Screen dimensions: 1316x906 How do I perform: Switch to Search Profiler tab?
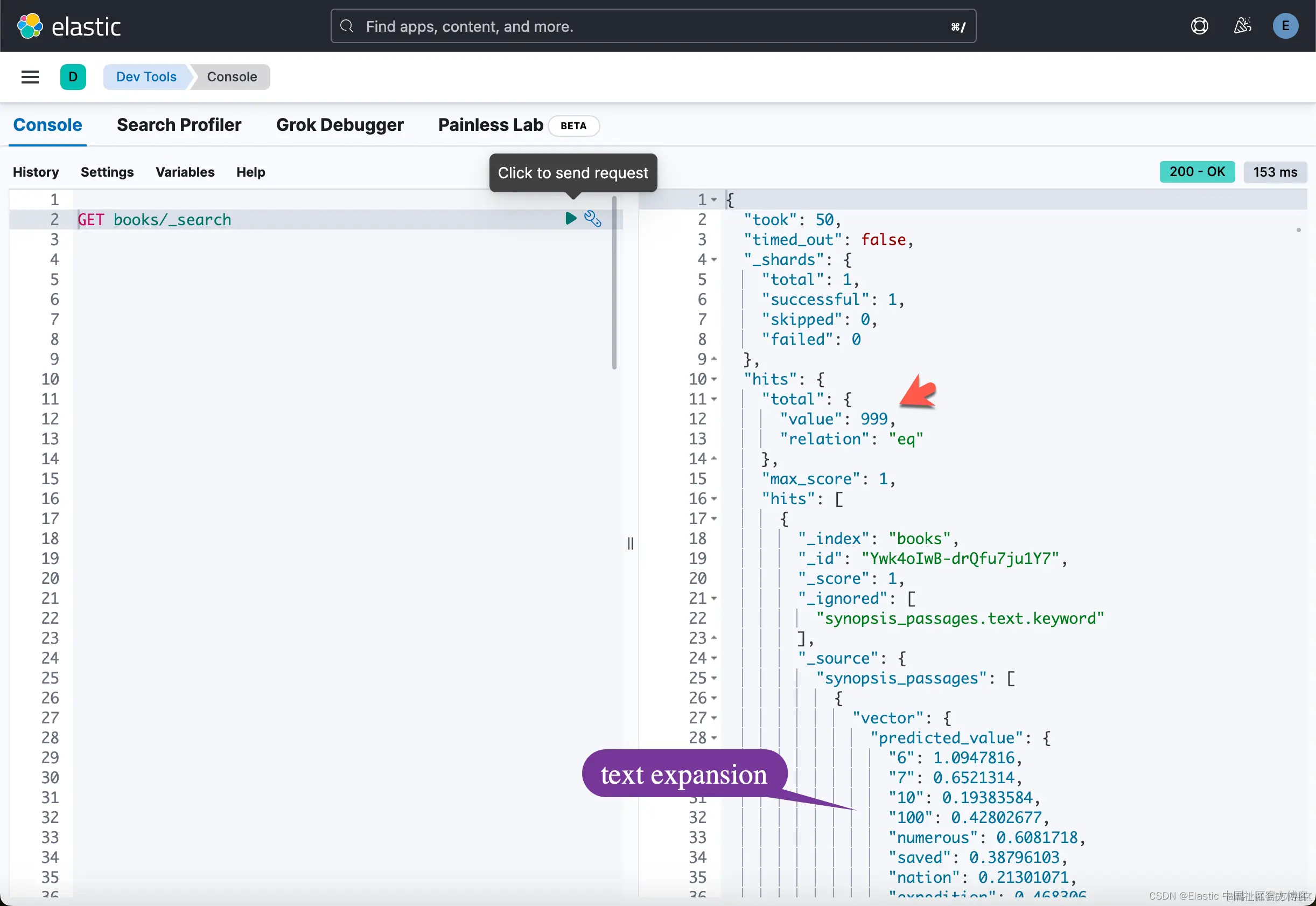pos(179,125)
